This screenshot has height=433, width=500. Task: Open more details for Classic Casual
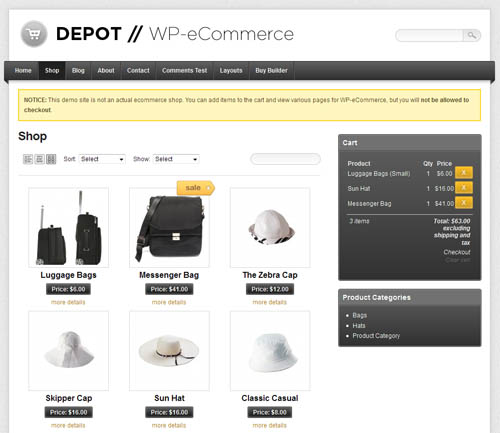click(x=270, y=426)
